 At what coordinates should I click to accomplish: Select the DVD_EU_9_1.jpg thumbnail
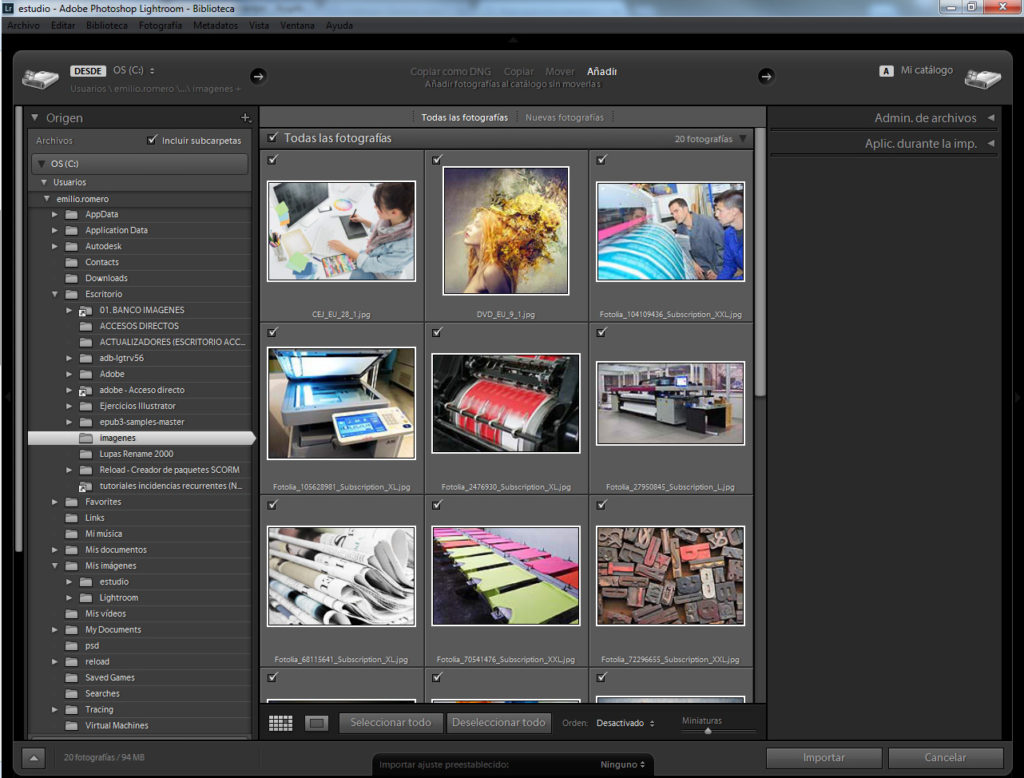(x=505, y=230)
